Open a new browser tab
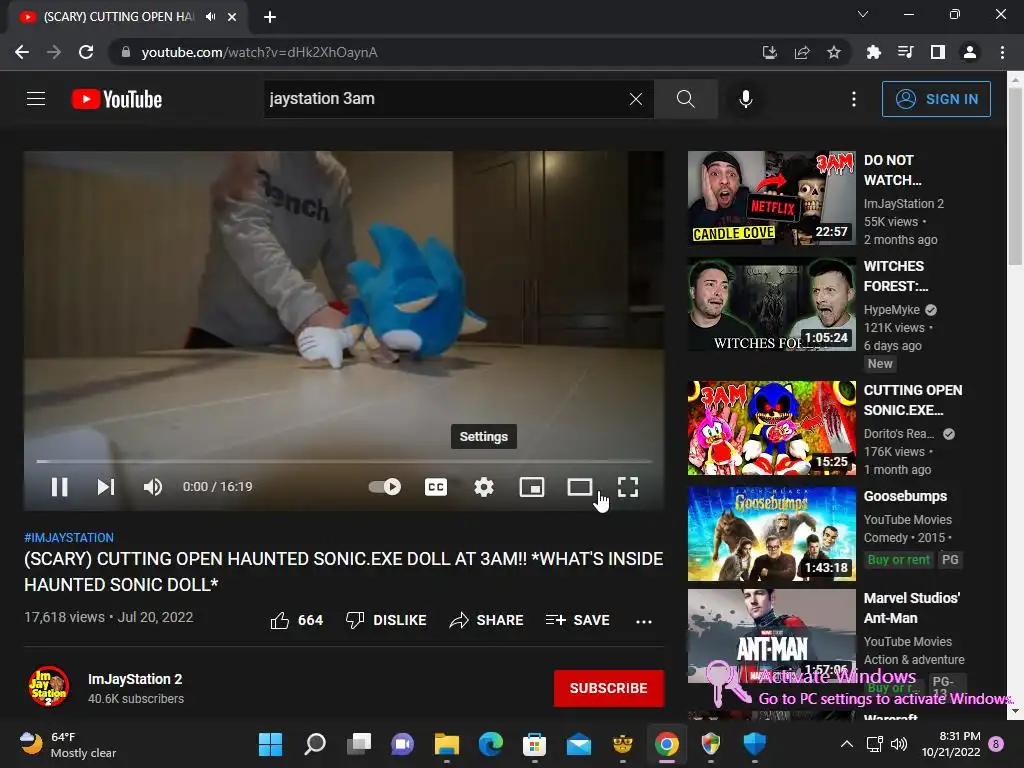Screen dimensions: 1024x768 coord(270,17)
